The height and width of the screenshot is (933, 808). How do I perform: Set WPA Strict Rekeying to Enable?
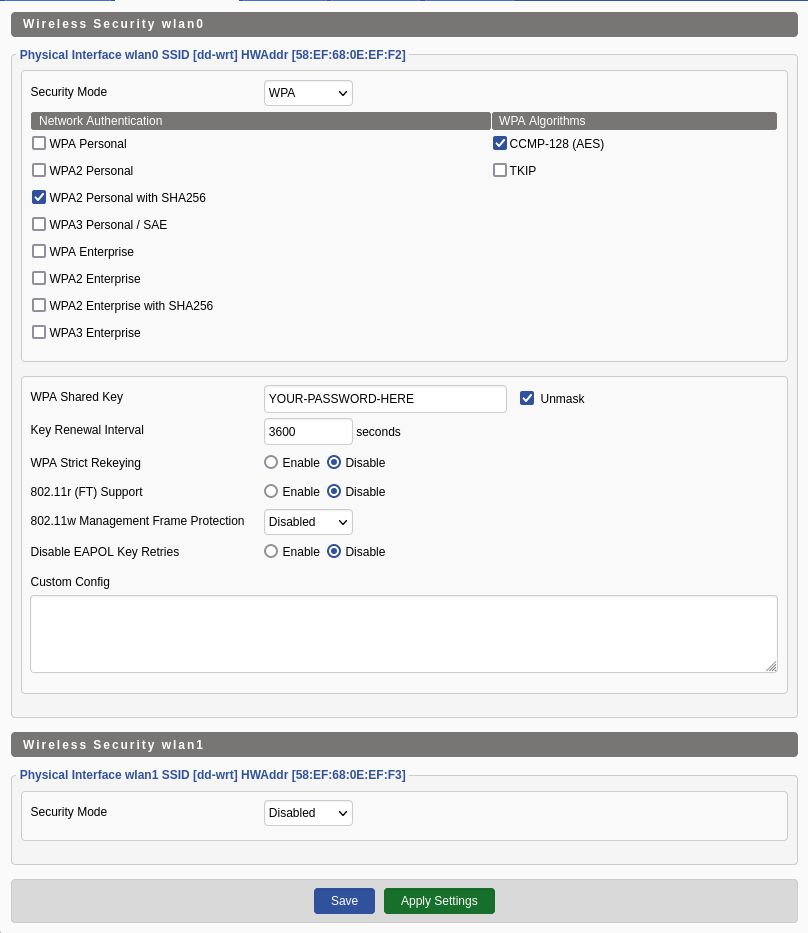tap(271, 462)
